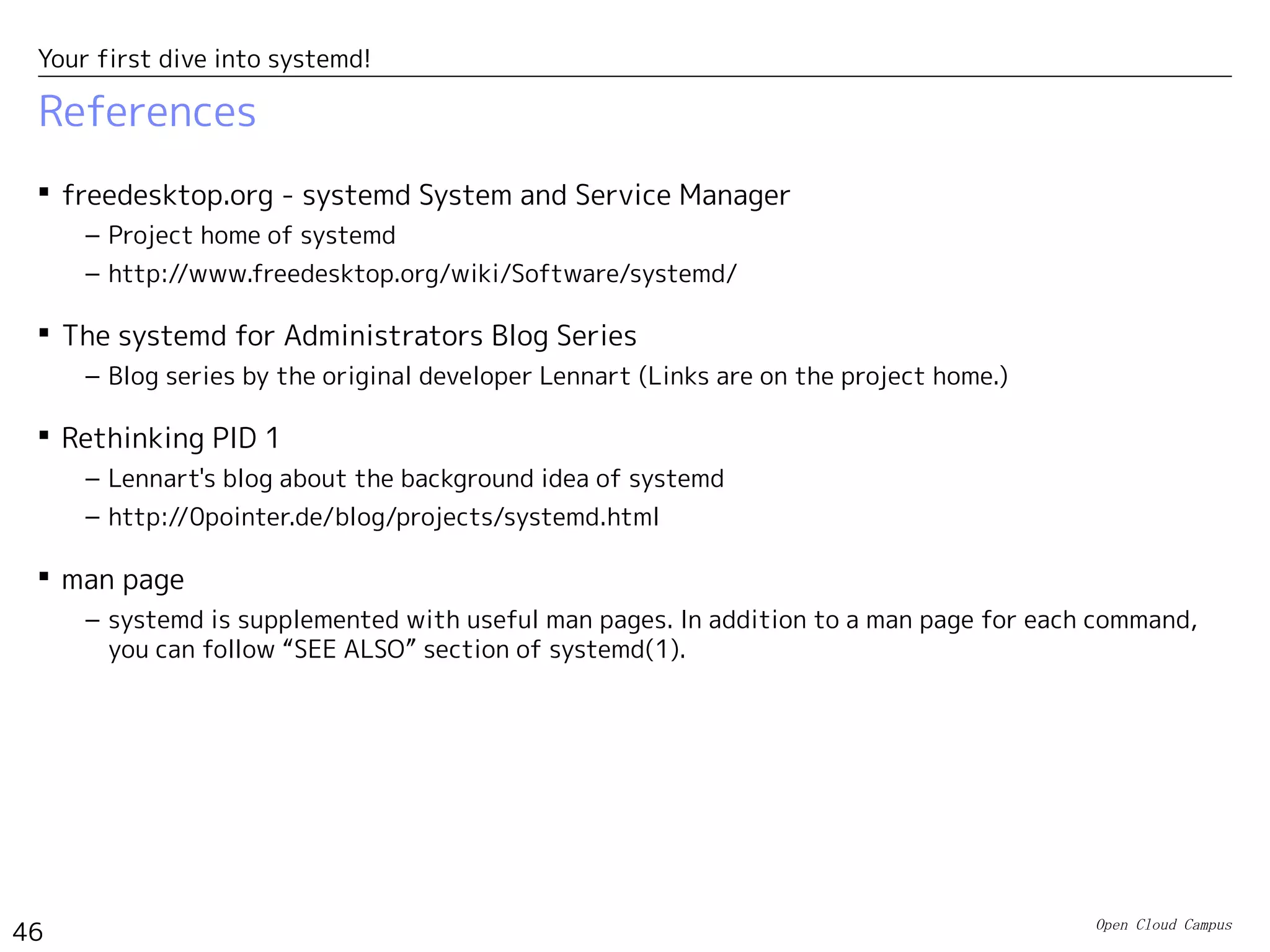Click the 'Blog series by the original developer Lennart' line
Viewport: 1270px width, 952px height.
[558, 376]
